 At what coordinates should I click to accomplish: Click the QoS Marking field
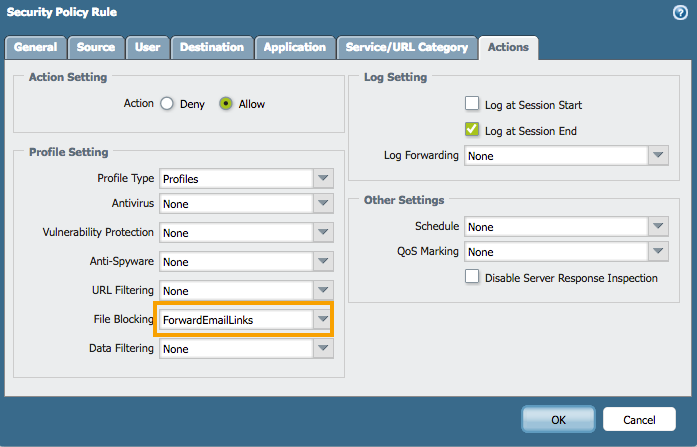(x=555, y=252)
